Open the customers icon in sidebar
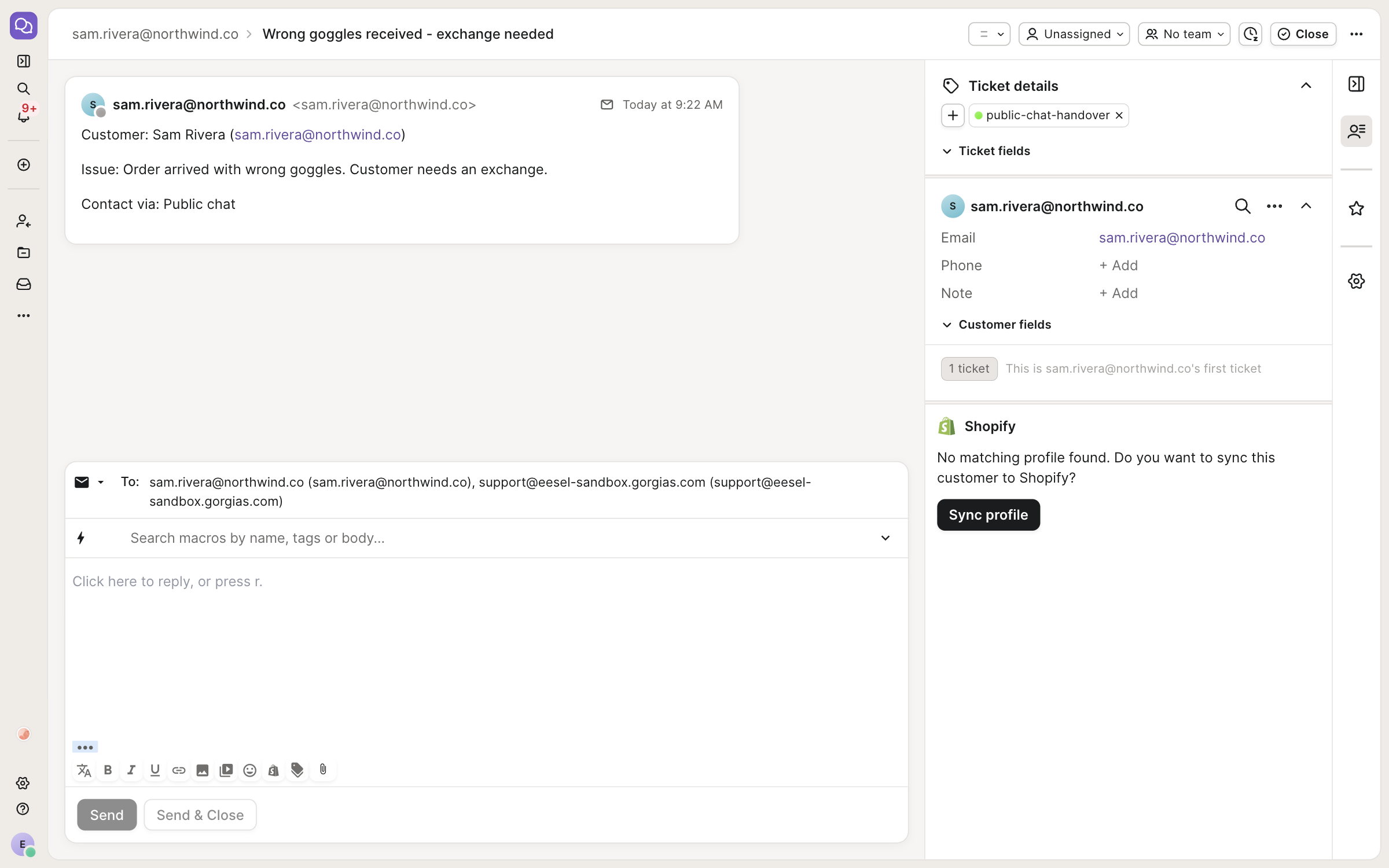The height and width of the screenshot is (868, 1389). click(24, 221)
